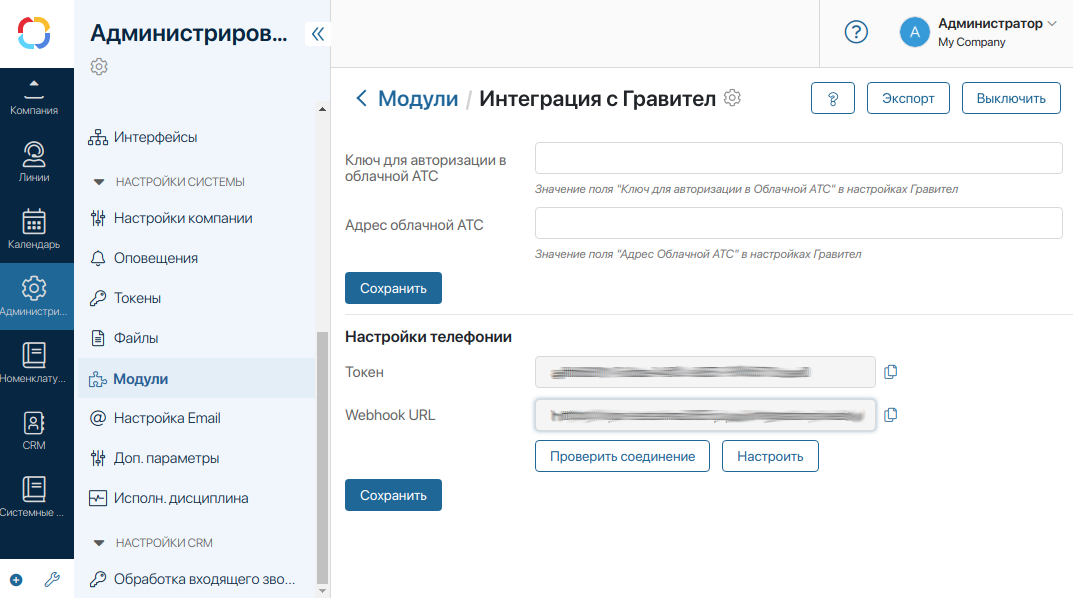Click the wrench icon at sidebar bottom
This screenshot has height=598, width=1073.
point(52,580)
